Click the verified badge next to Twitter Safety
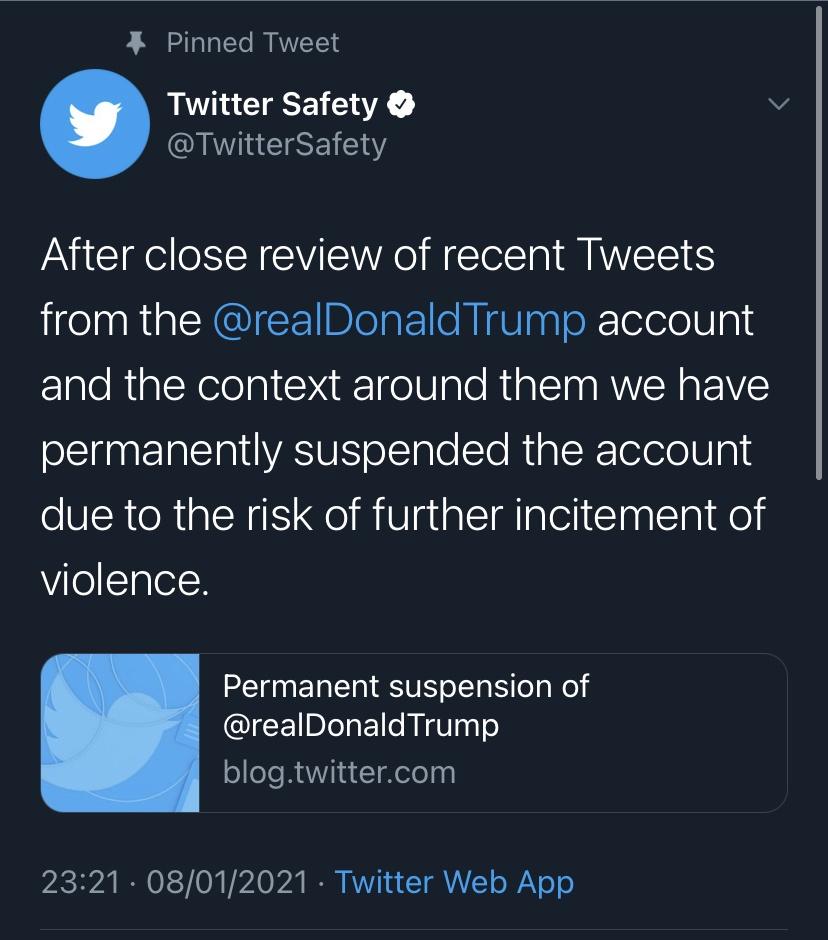Image resolution: width=828 pixels, height=940 pixels. 401,104
